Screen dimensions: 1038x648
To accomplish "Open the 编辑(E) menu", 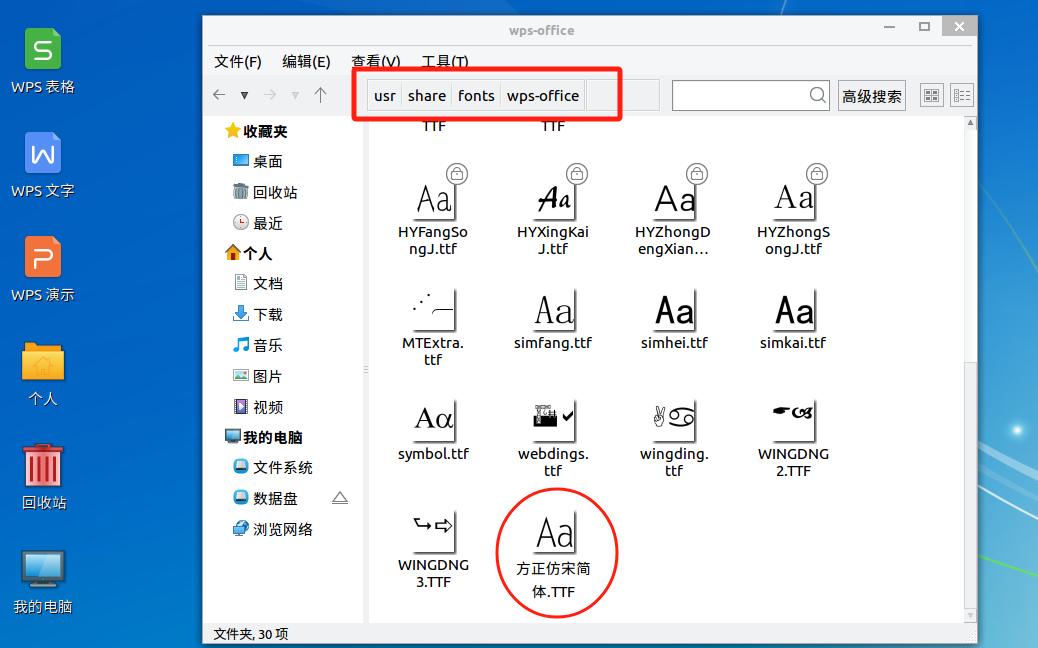I will pyautogui.click(x=306, y=61).
